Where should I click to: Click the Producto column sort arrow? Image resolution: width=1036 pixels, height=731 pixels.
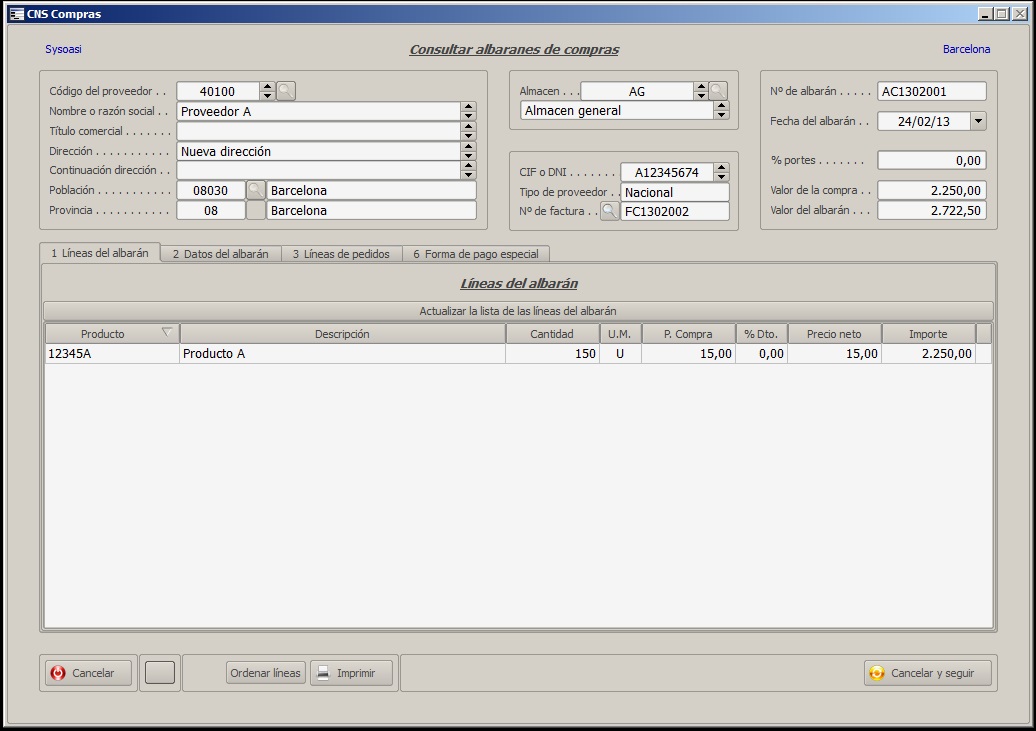[167, 332]
